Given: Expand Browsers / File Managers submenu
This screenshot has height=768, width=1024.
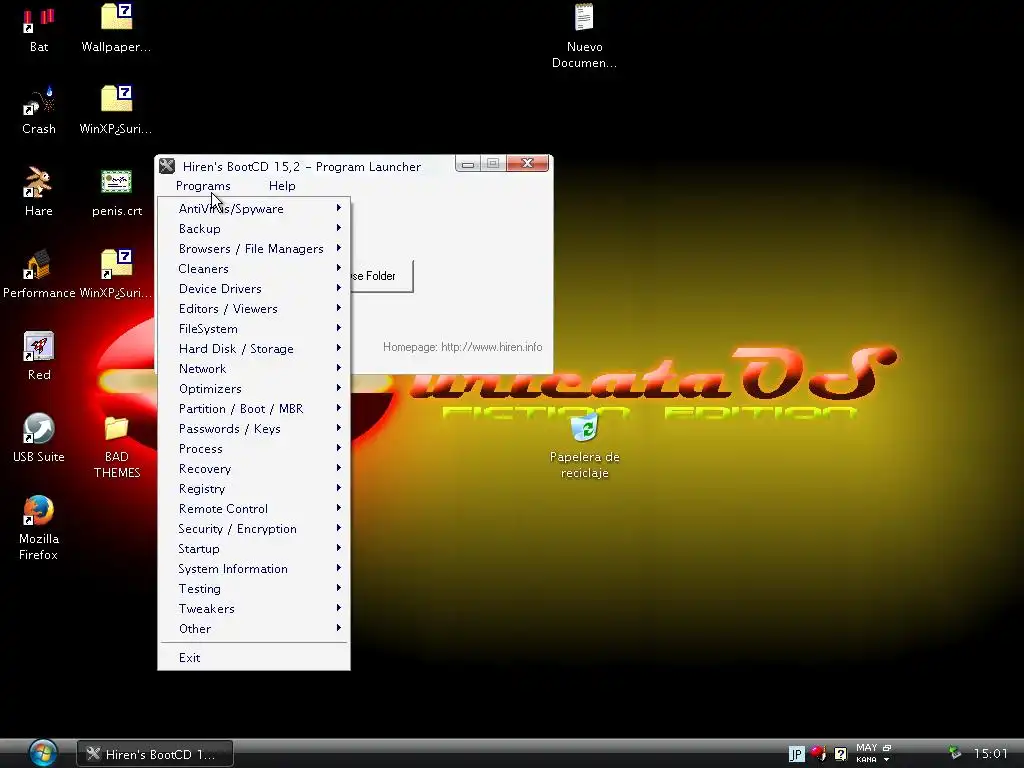Looking at the screenshot, I should tap(254, 248).
